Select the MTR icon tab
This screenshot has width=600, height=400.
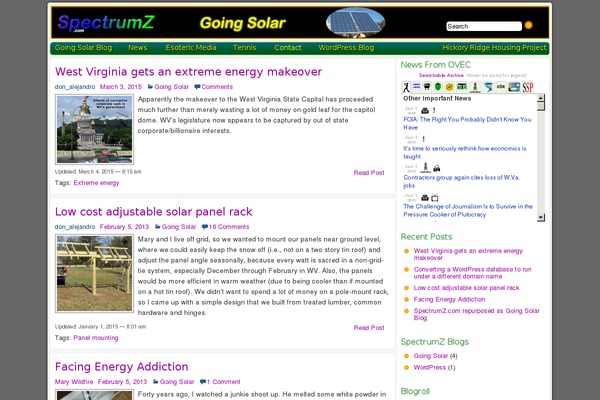point(462,87)
